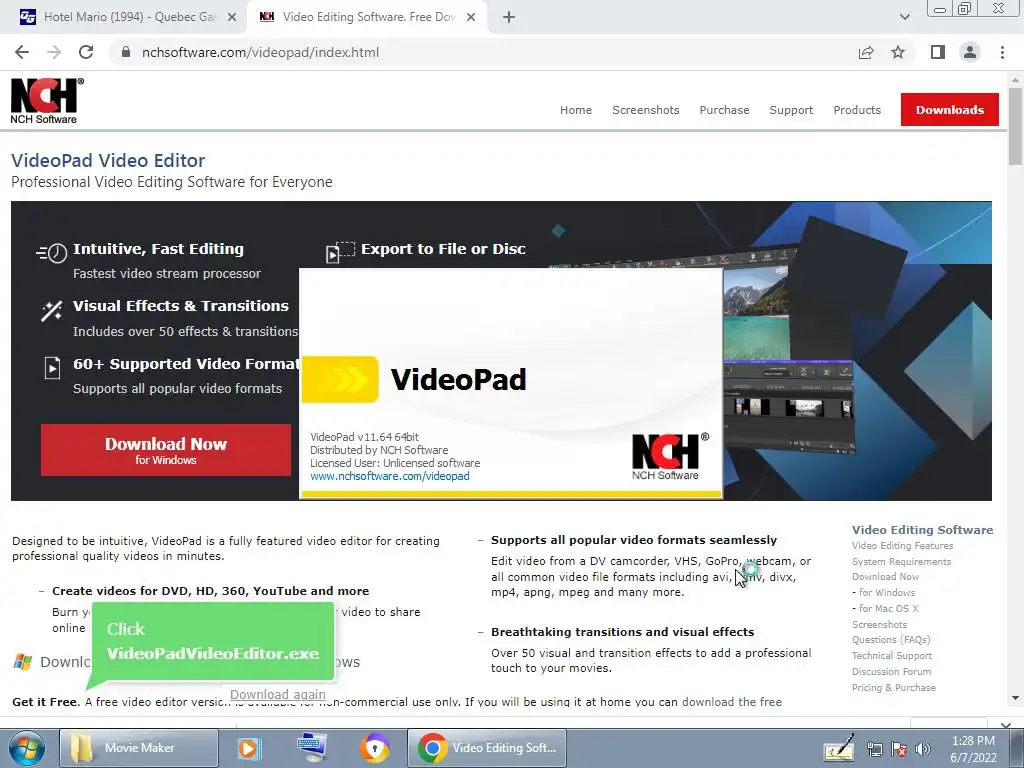Click Download Now for Windows button
The width and height of the screenshot is (1024, 768).
tap(166, 450)
